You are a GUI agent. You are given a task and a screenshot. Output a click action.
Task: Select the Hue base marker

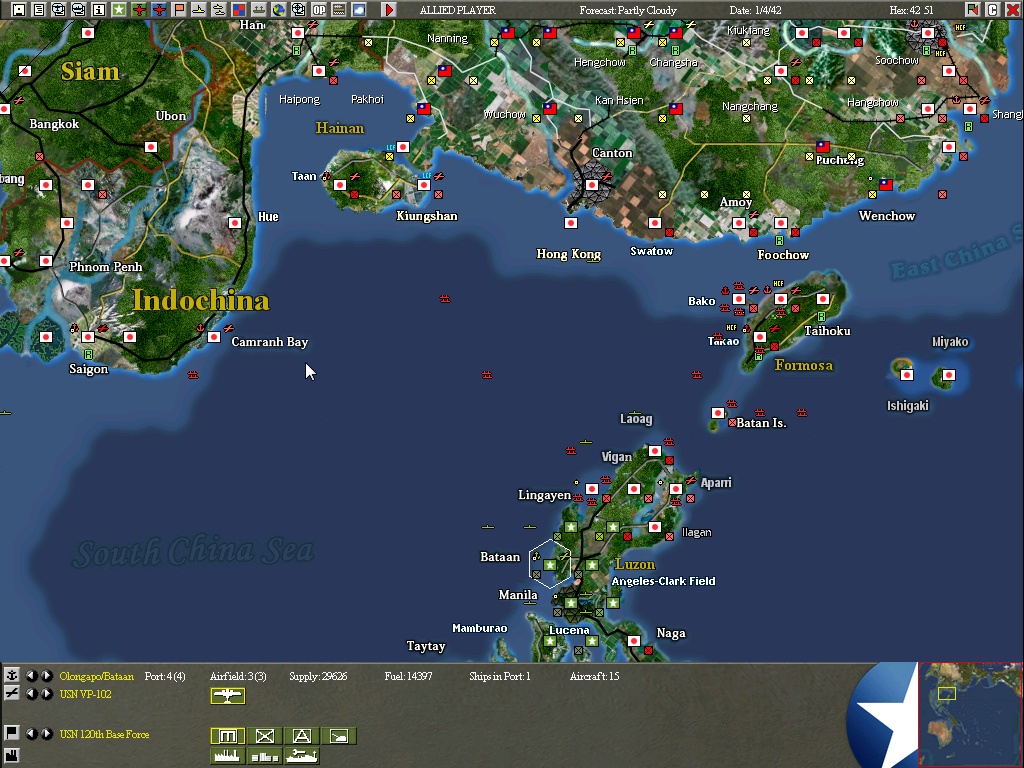[234, 223]
